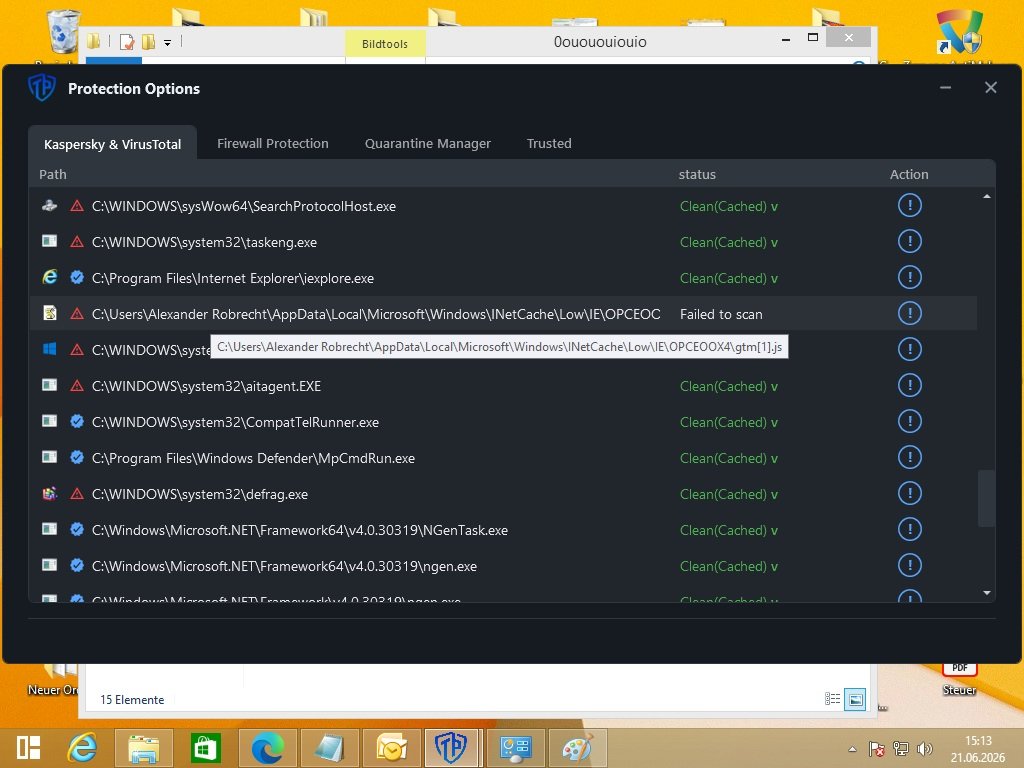Open the Trusted tab
The width and height of the screenshot is (1024, 768).
coord(549,144)
